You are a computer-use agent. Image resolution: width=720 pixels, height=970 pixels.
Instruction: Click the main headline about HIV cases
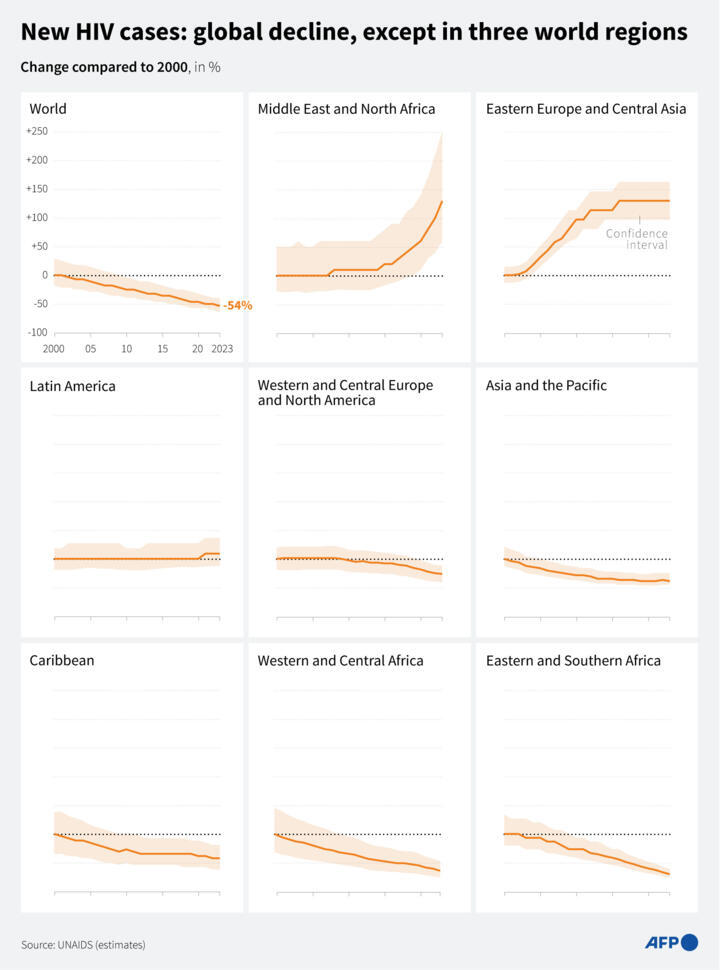(354, 32)
